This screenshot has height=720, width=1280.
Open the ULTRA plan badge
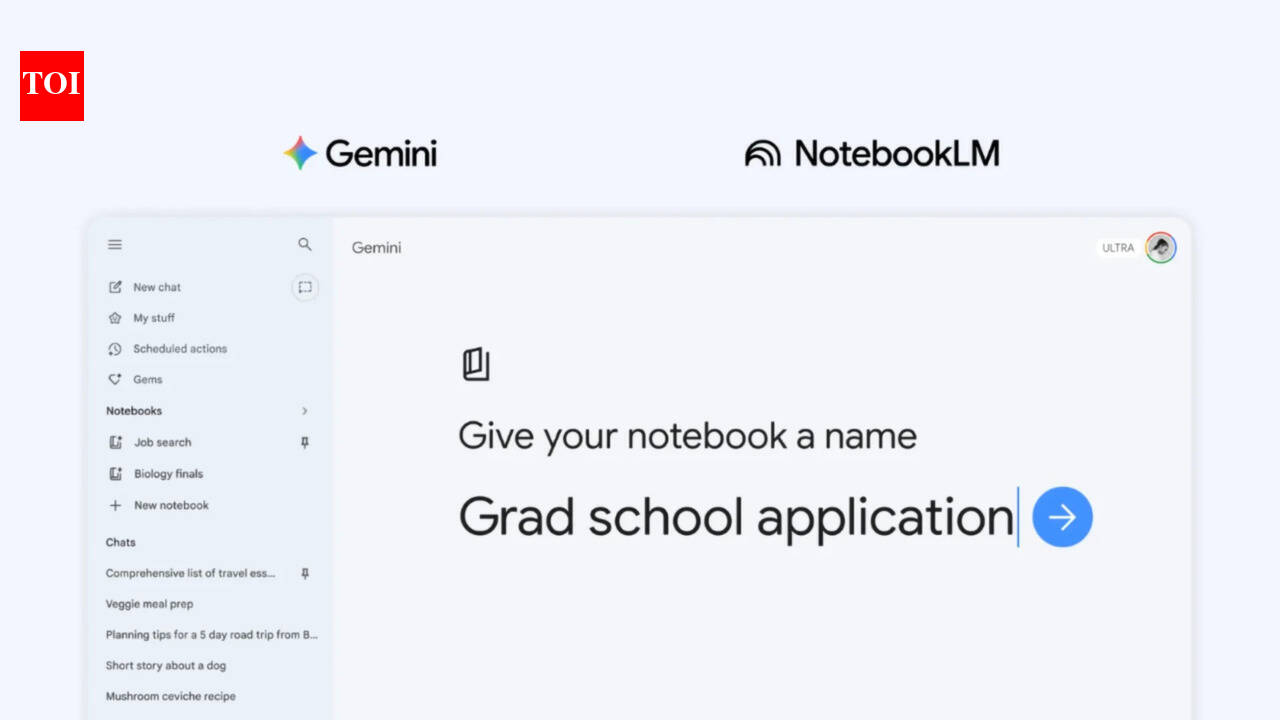click(x=1117, y=247)
